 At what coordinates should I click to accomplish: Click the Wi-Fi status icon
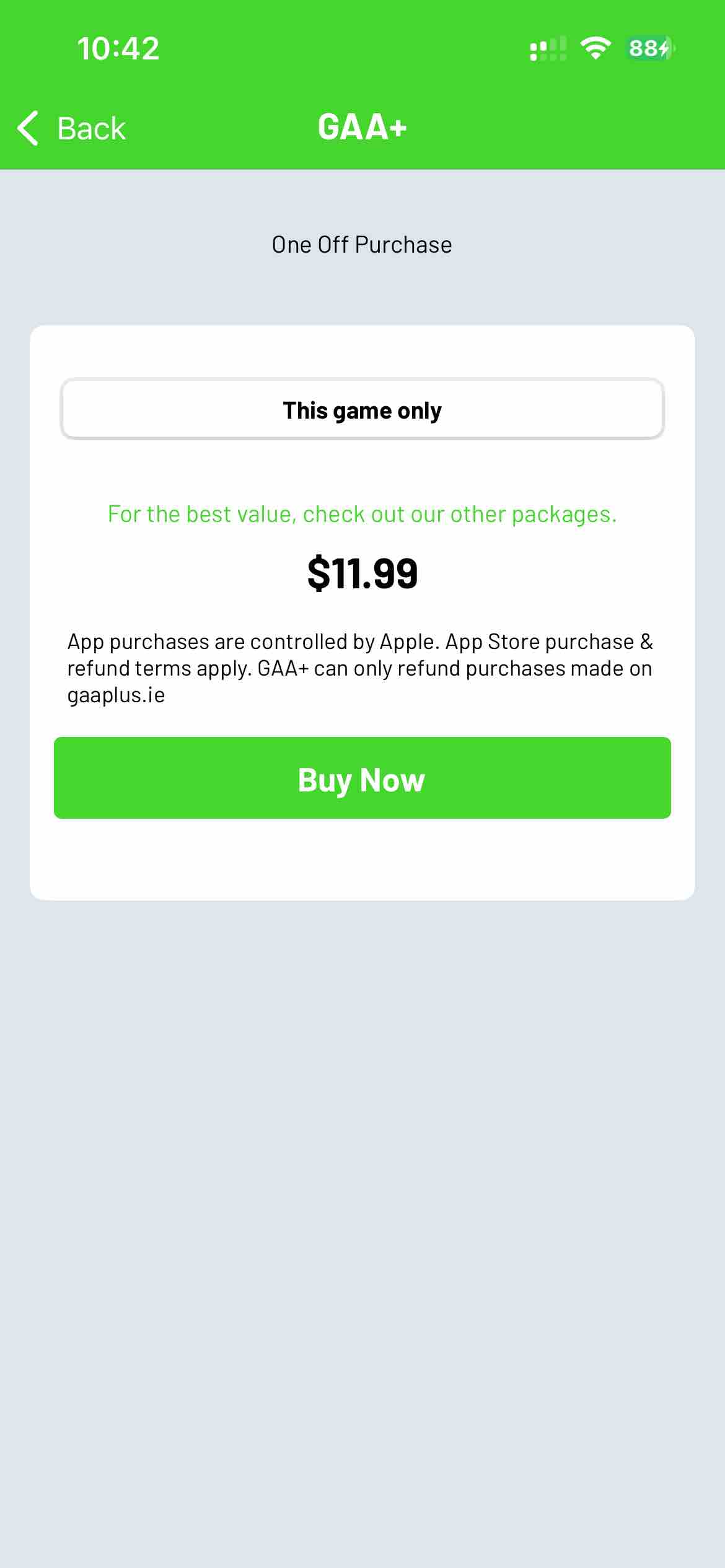click(595, 48)
